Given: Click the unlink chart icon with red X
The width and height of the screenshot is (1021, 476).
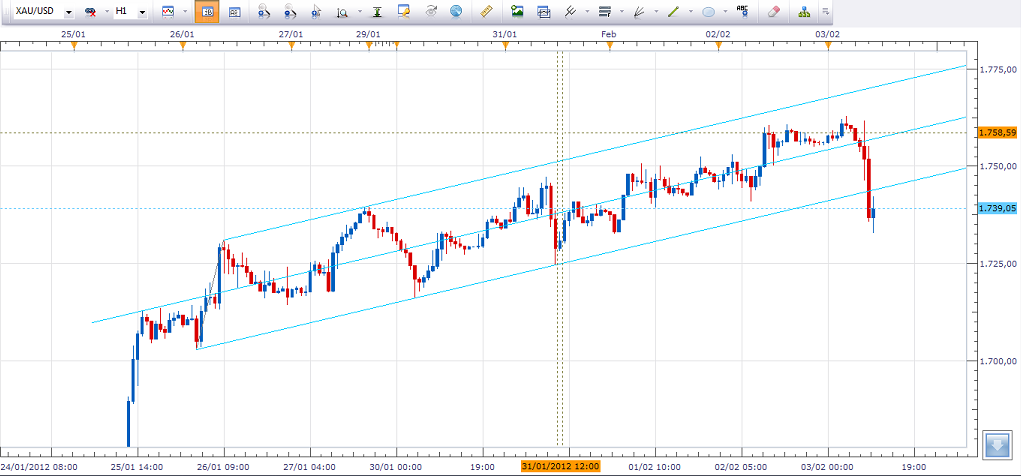Looking at the screenshot, I should coord(90,12).
